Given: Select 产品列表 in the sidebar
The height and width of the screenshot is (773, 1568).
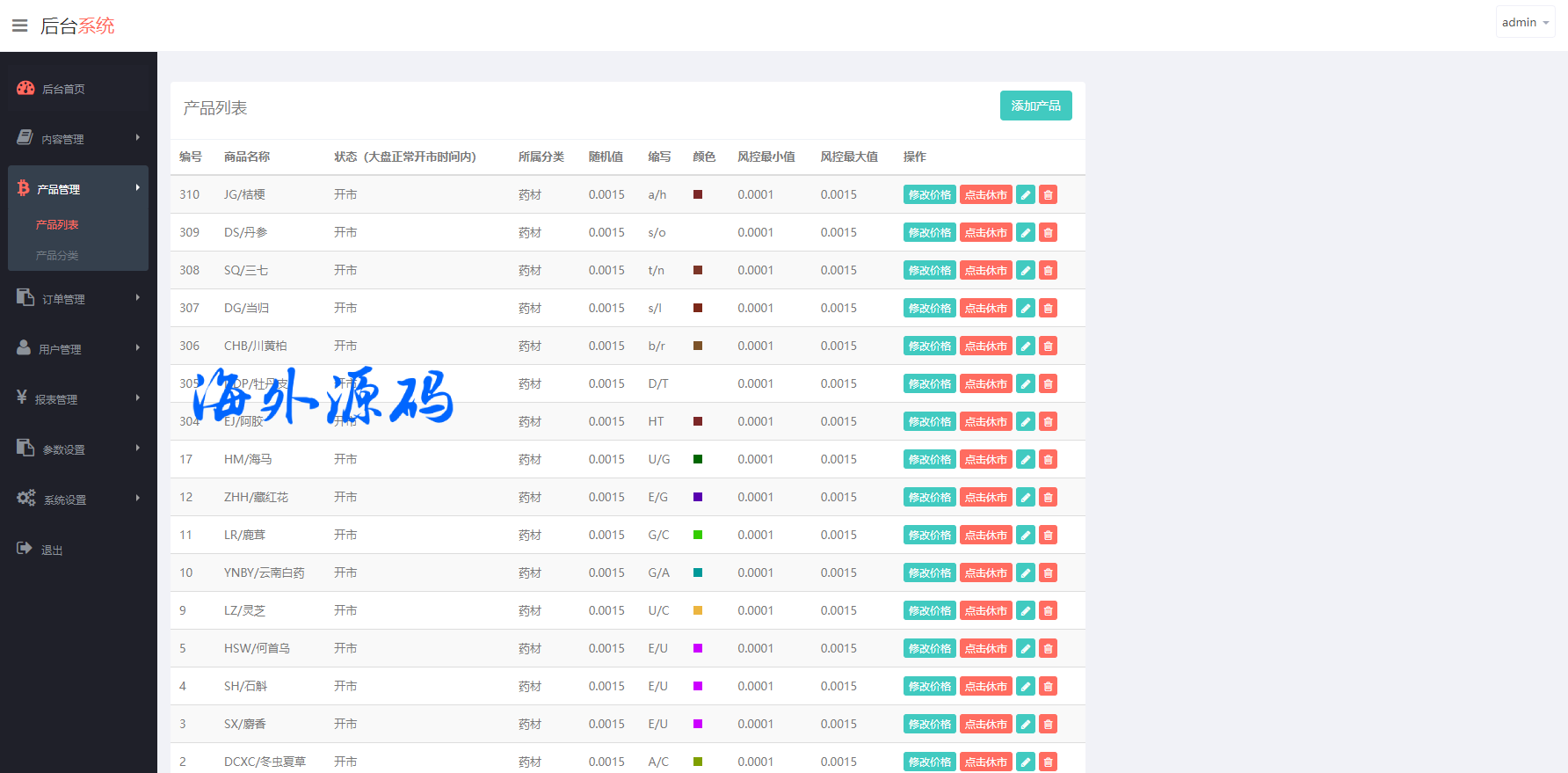Looking at the screenshot, I should tap(57, 224).
